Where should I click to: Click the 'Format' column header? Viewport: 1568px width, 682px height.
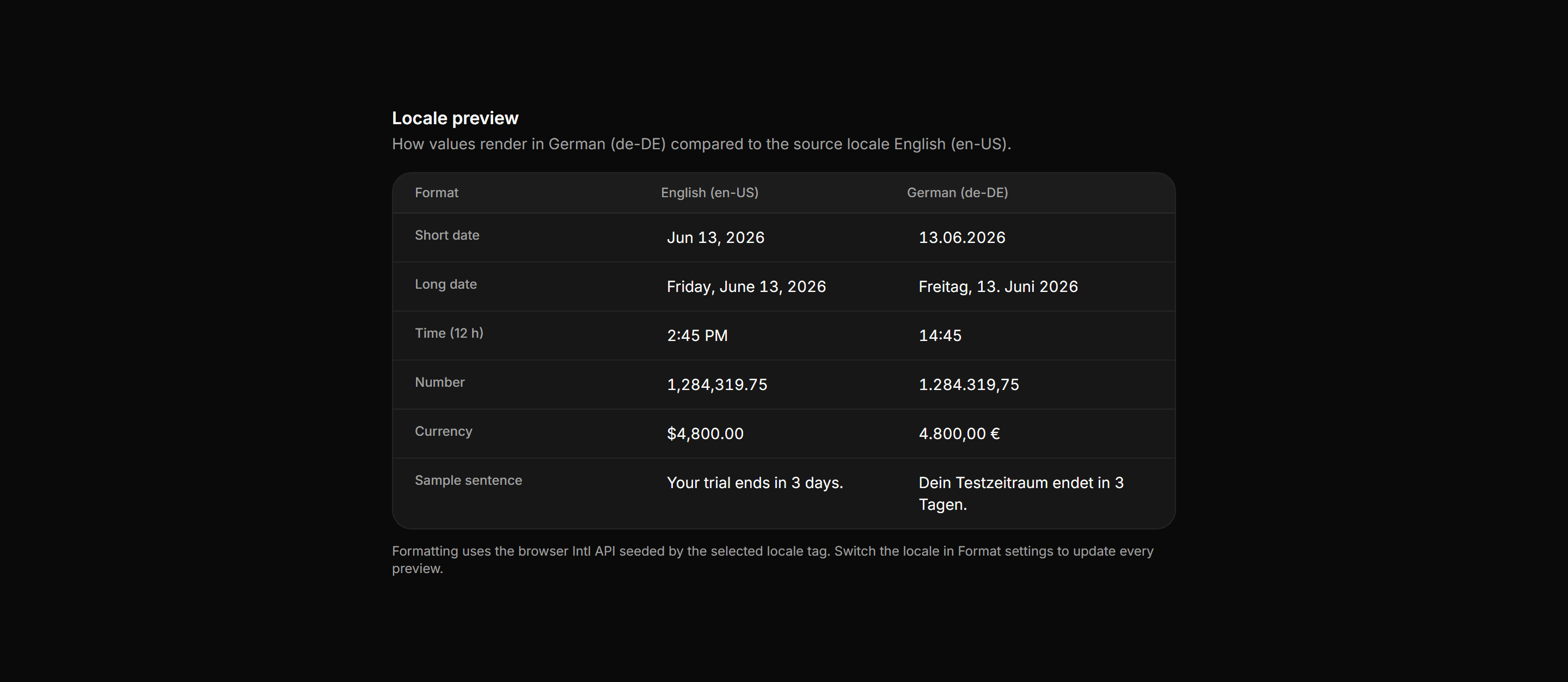[437, 192]
